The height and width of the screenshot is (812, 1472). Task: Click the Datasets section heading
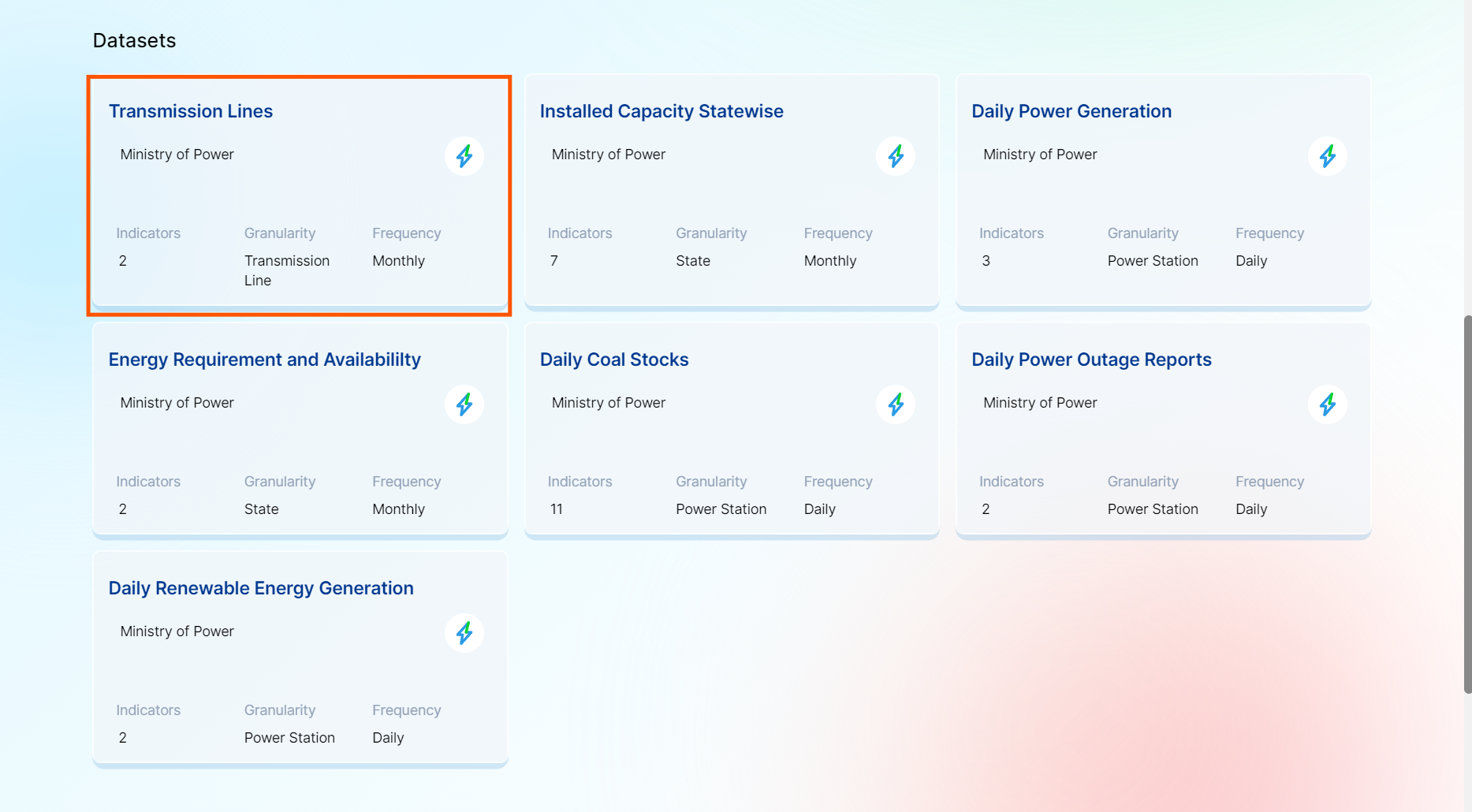(x=134, y=41)
